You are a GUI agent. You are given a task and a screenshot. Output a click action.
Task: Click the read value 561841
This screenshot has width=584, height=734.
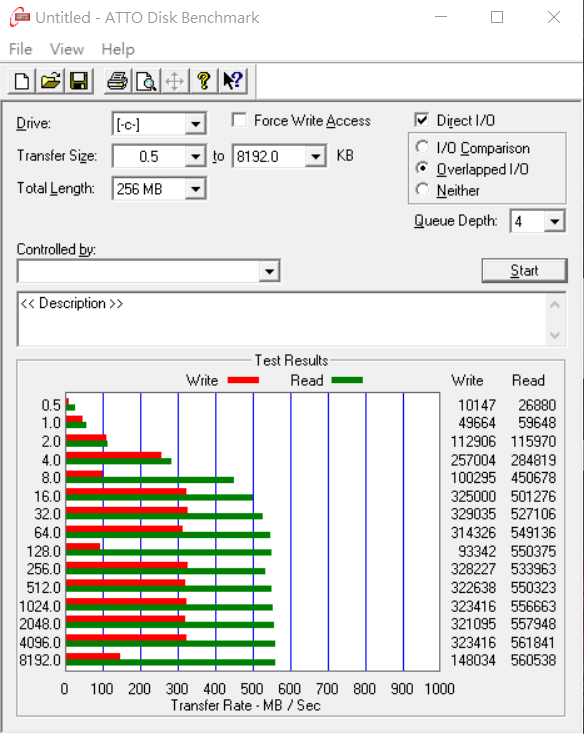click(x=533, y=643)
